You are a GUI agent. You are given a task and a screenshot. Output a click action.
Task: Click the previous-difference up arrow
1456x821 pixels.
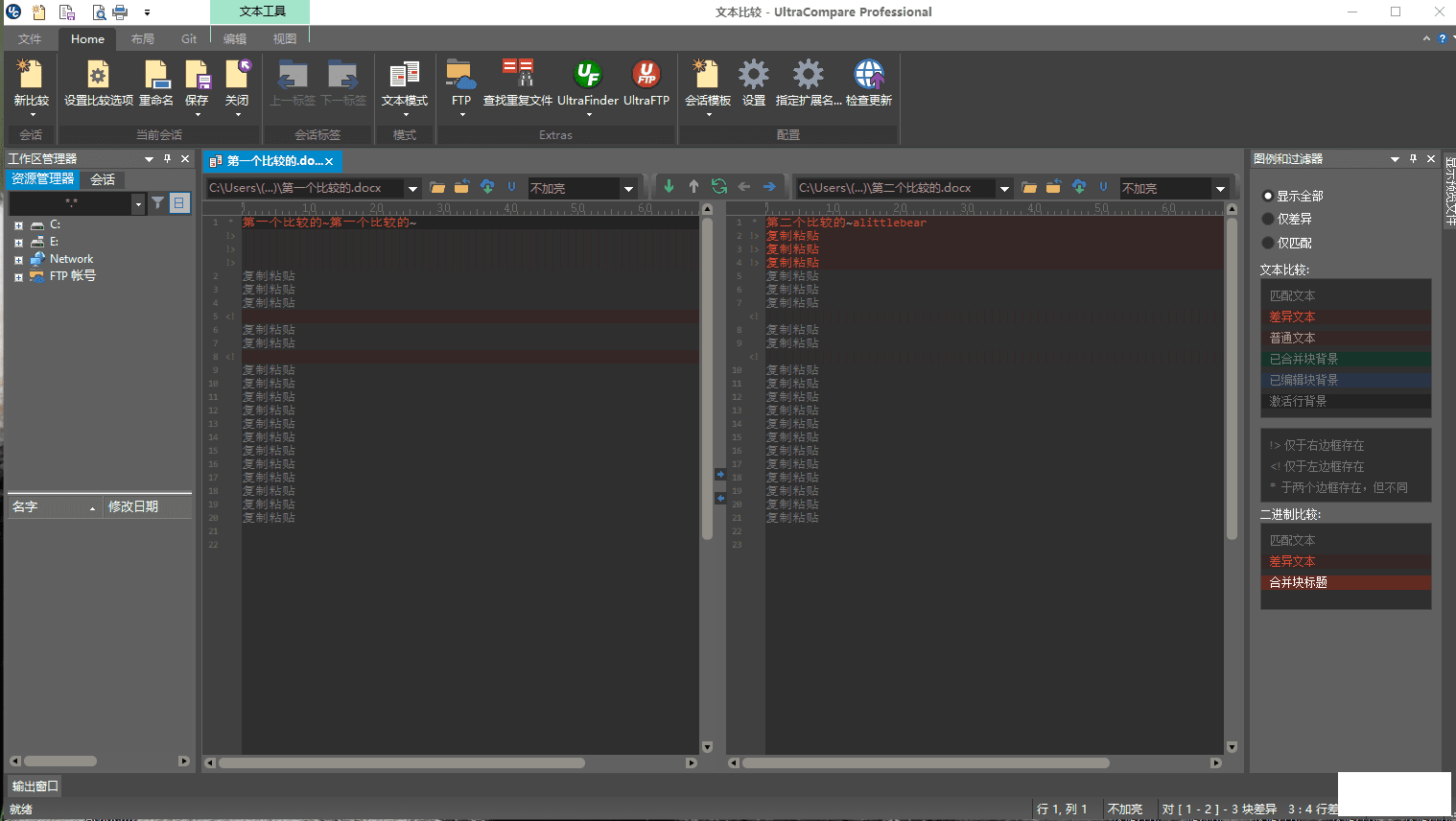(x=693, y=187)
